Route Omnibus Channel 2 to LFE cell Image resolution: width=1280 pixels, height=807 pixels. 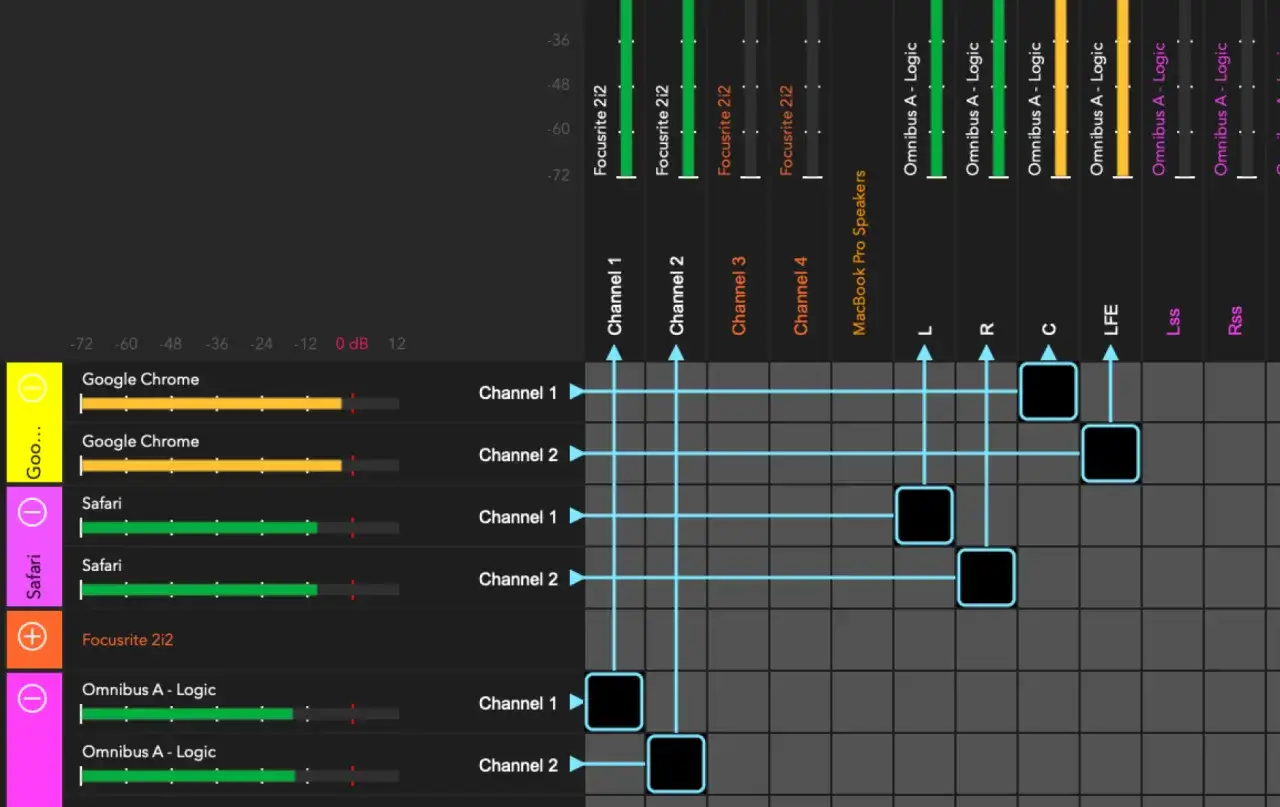pyautogui.click(x=1110, y=763)
